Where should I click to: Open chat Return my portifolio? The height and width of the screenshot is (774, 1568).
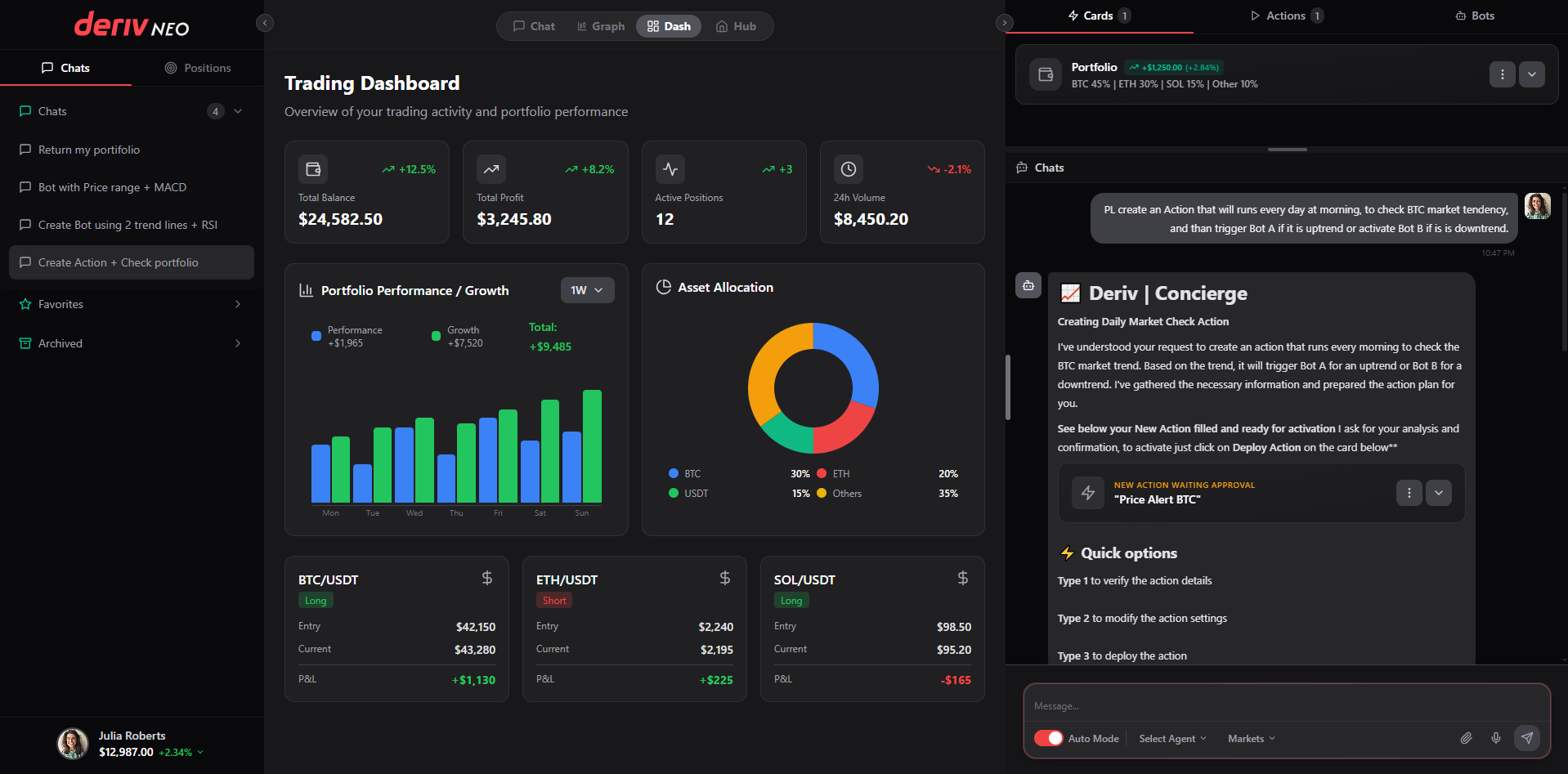[x=132, y=150]
